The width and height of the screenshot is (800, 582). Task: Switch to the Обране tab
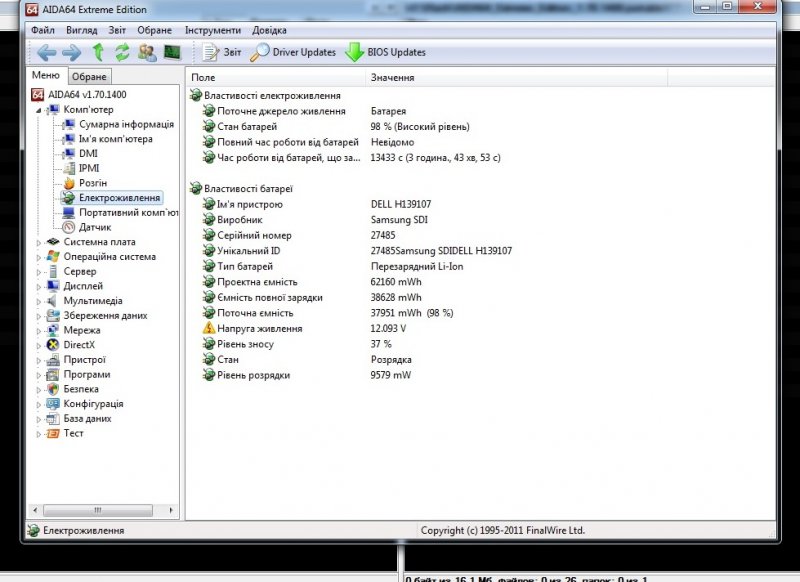pyautogui.click(x=89, y=77)
